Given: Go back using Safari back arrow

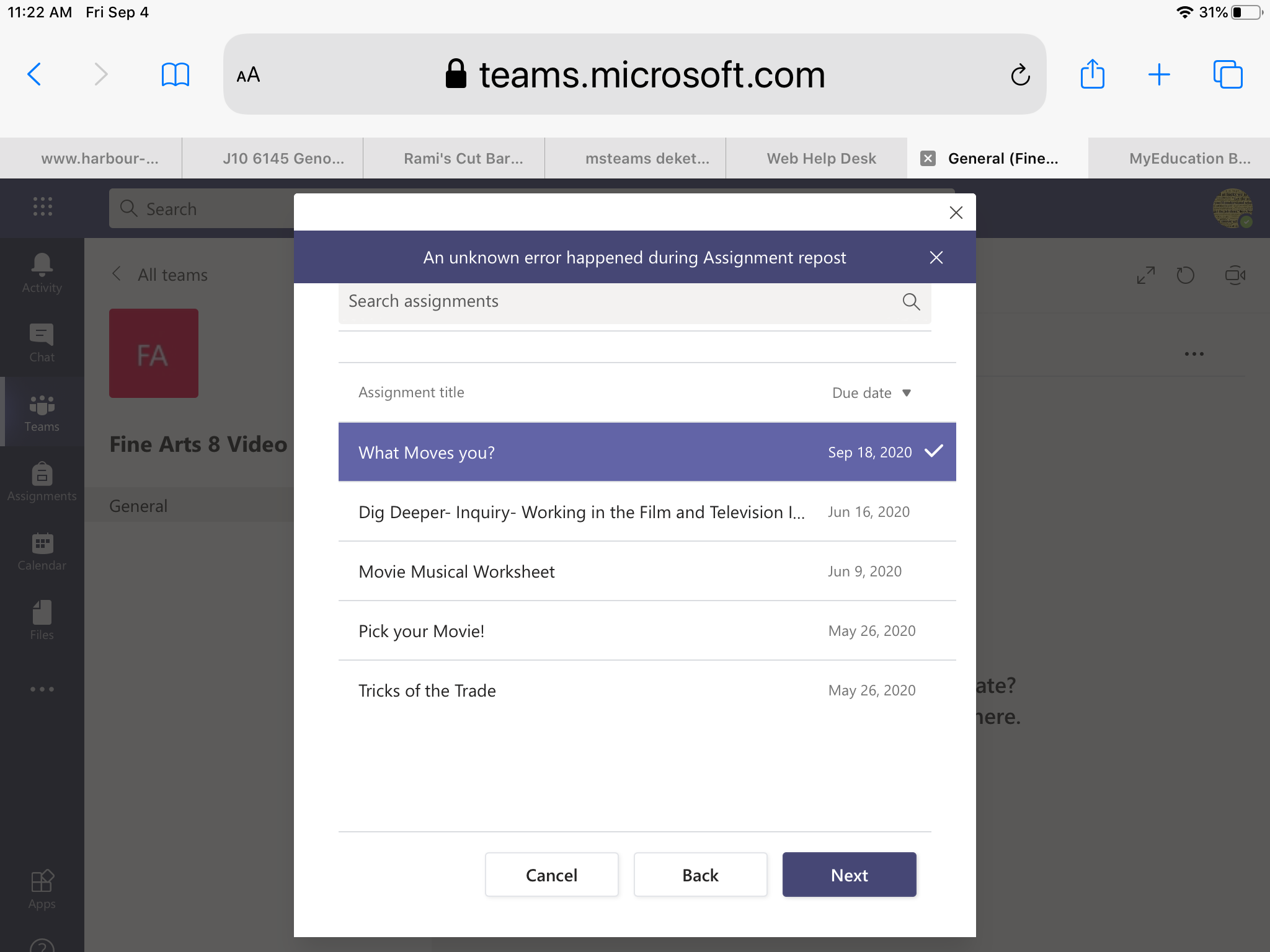Looking at the screenshot, I should (35, 75).
